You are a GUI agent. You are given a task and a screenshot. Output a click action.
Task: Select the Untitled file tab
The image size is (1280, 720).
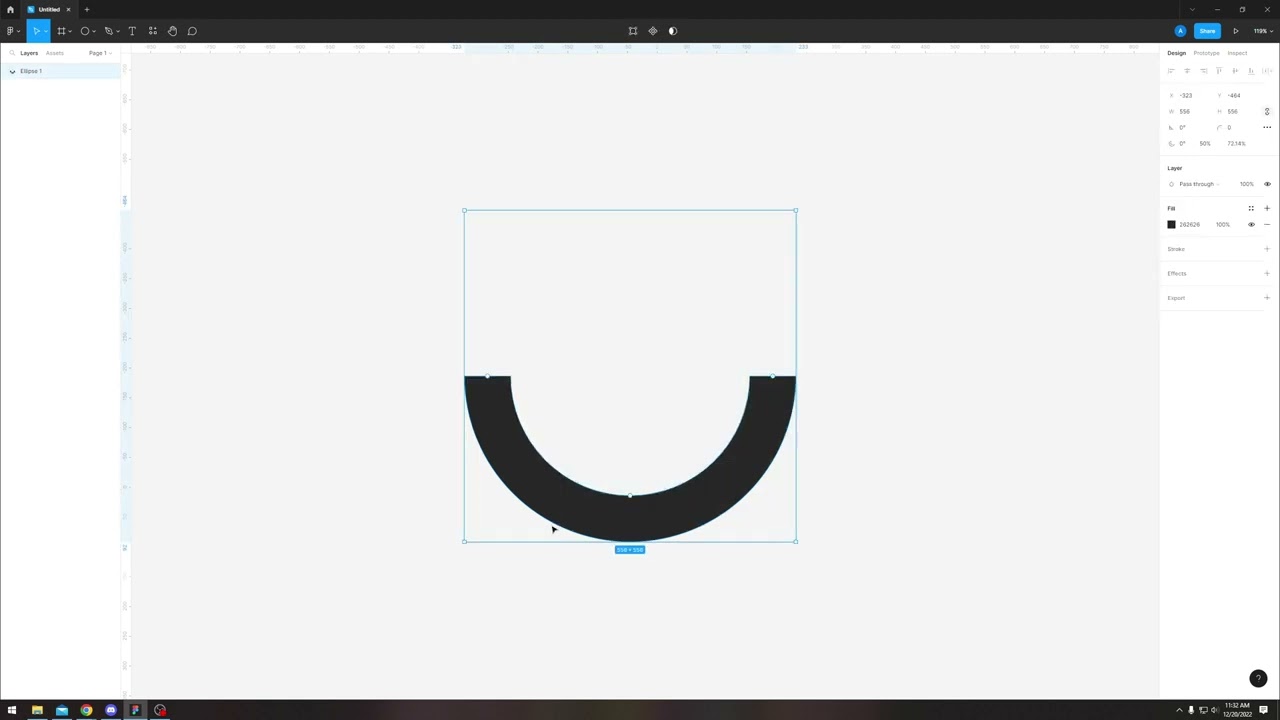[x=49, y=9]
